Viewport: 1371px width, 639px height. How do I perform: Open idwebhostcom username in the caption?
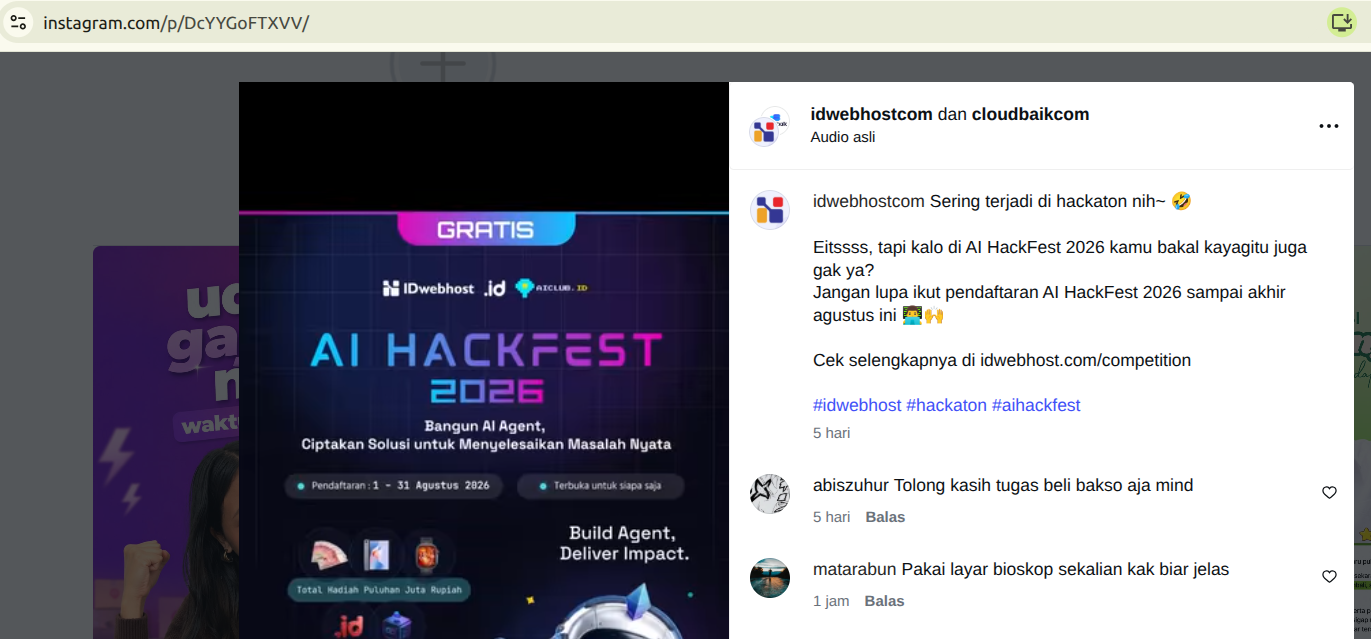[x=868, y=201]
